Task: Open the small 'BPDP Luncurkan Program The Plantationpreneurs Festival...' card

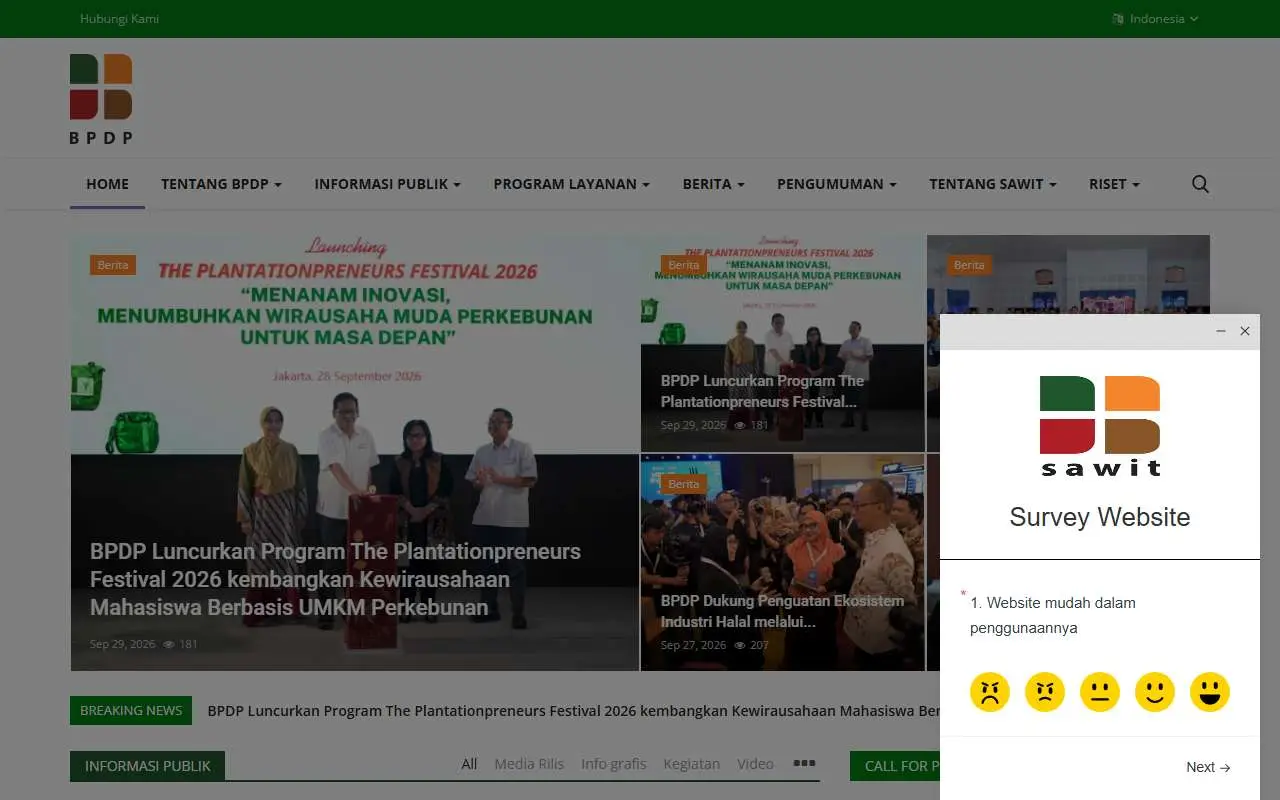Action: 762,391
